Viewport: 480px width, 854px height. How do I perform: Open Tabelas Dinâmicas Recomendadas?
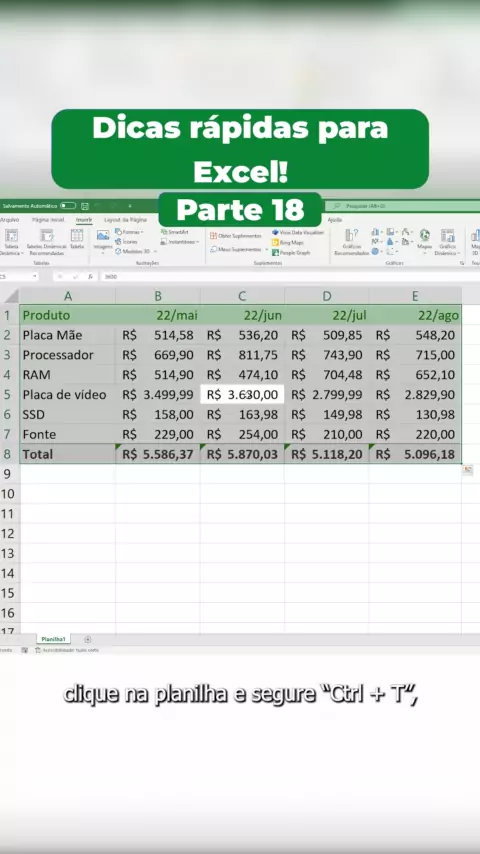46,242
